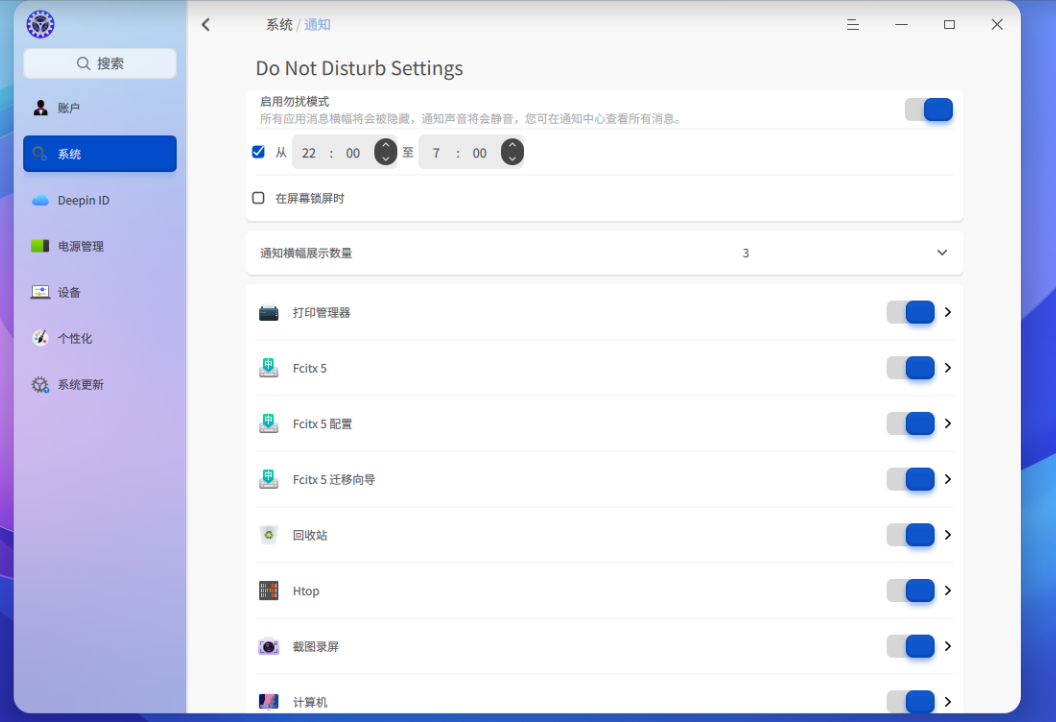Click the start minutes 00 field
The width and height of the screenshot is (1056, 722).
(x=353, y=153)
